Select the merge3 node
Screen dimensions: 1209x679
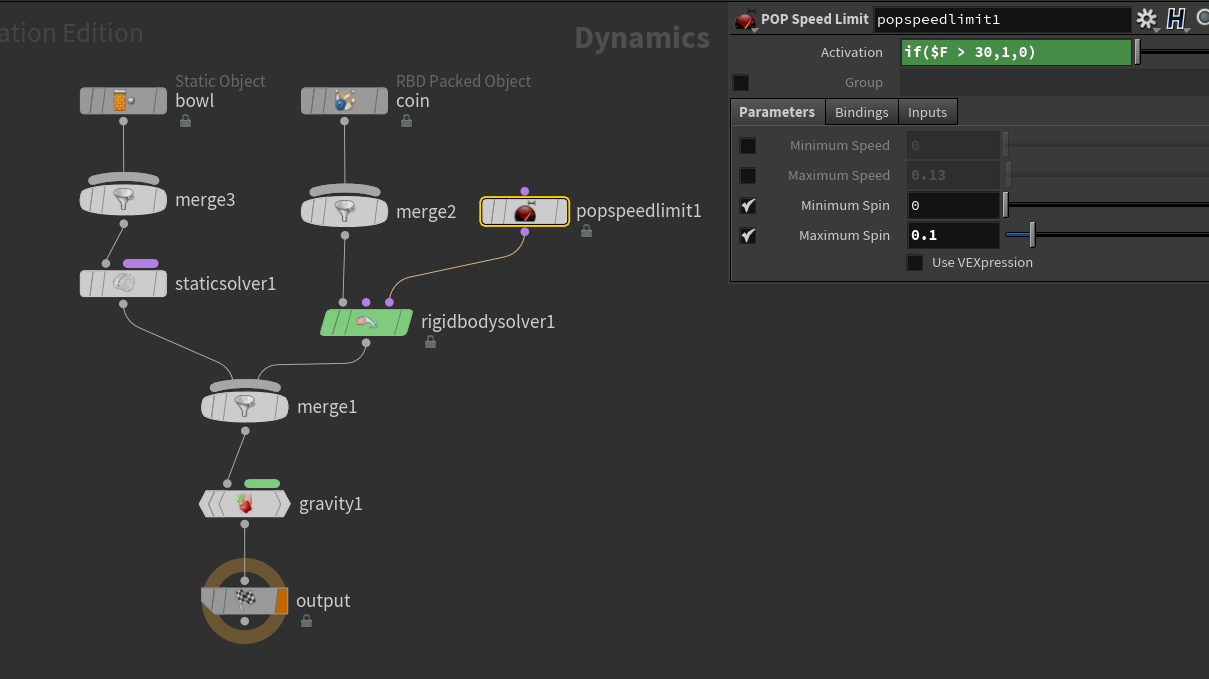pyautogui.click(x=123, y=200)
